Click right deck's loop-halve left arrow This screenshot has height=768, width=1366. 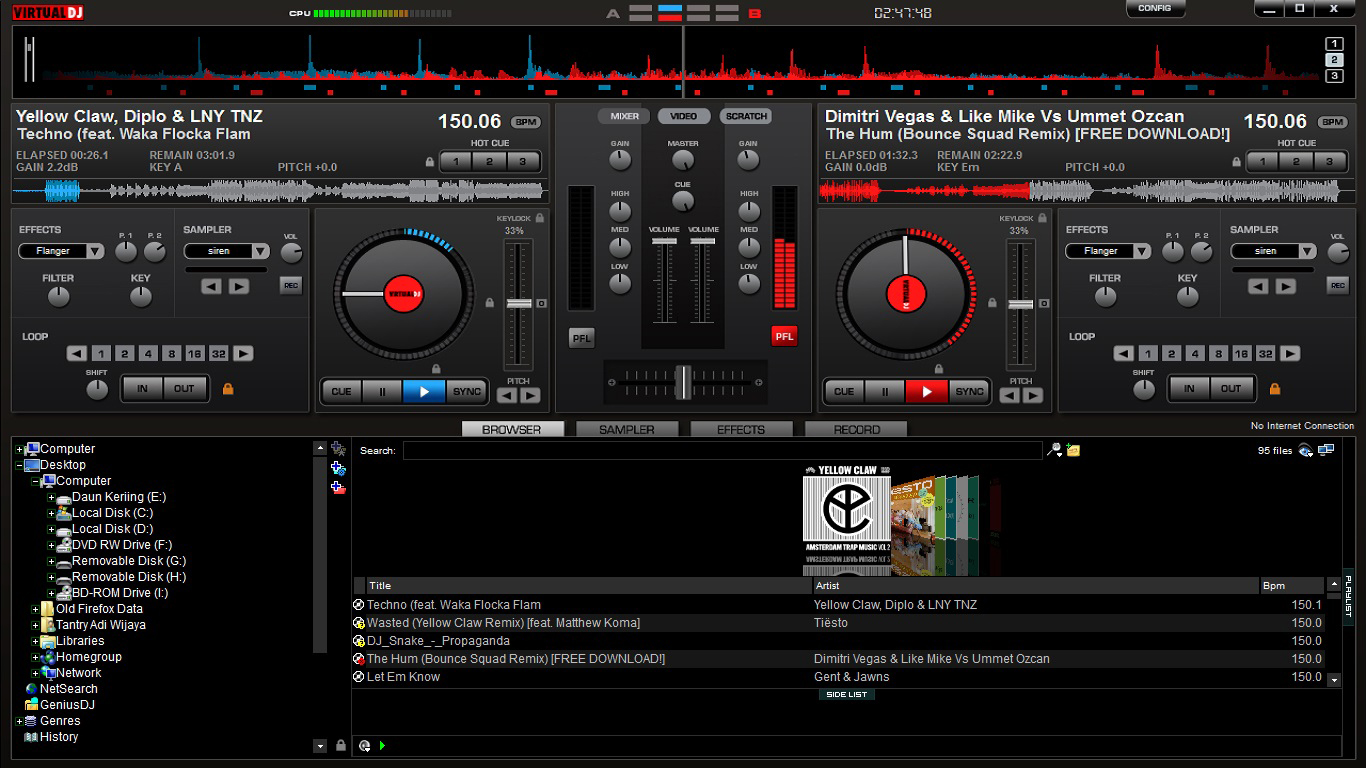point(1123,353)
